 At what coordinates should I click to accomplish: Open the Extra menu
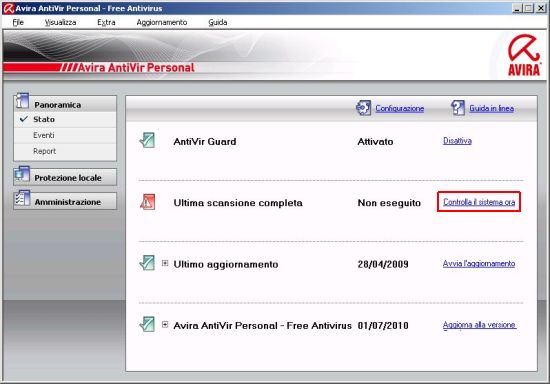106,22
